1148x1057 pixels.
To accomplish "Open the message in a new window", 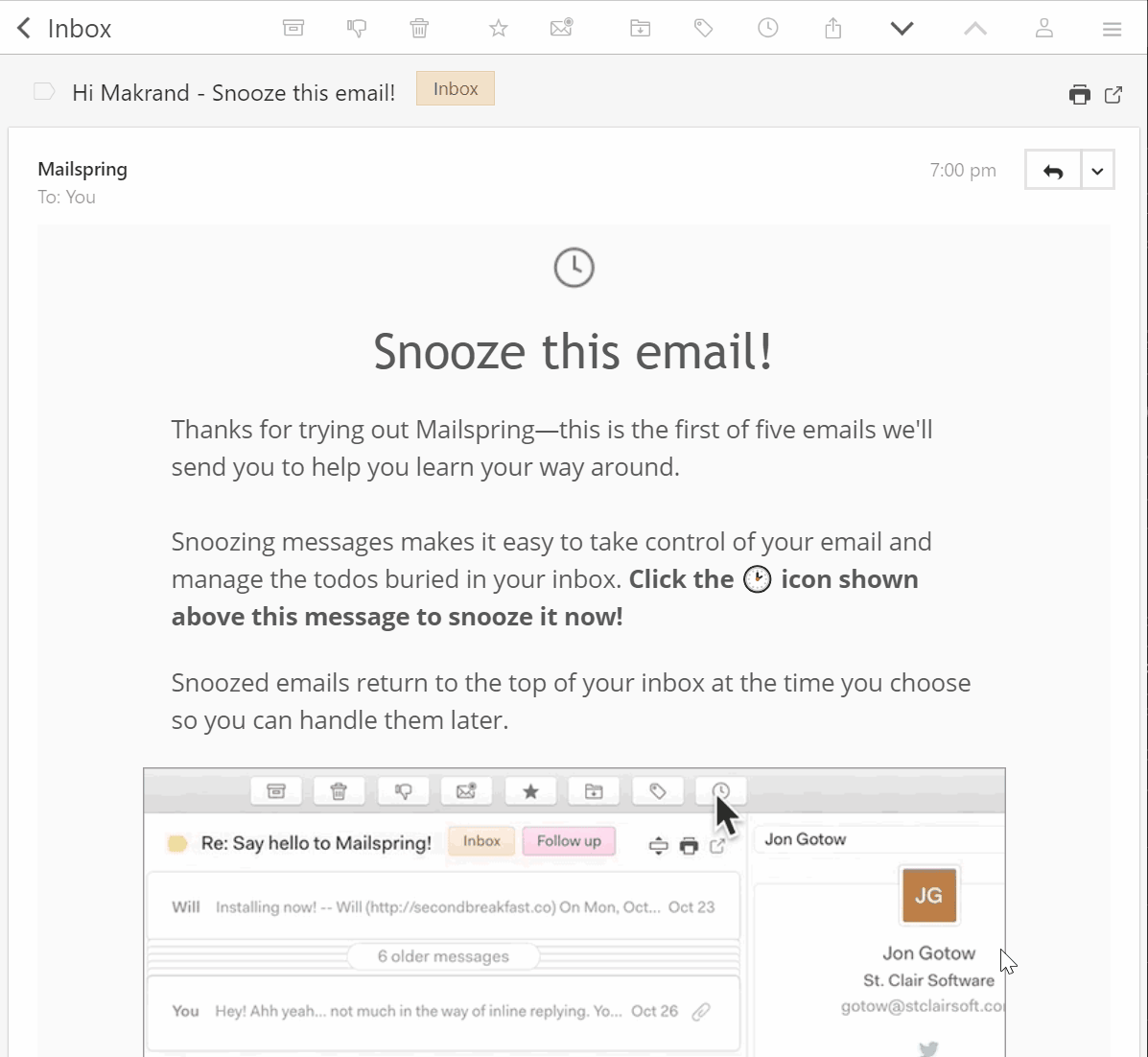I will (1113, 94).
